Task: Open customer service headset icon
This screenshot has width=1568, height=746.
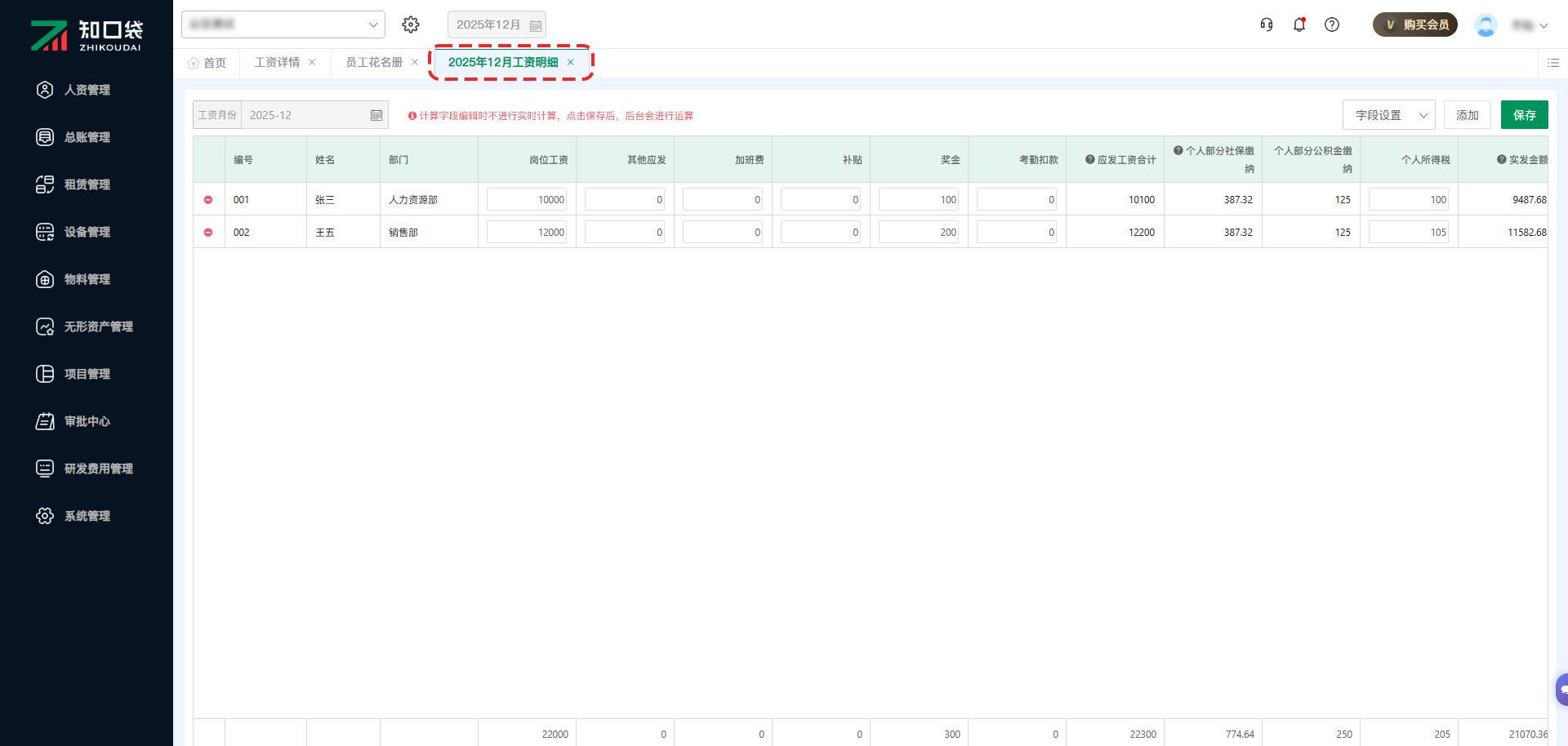Action: pyautogui.click(x=1267, y=24)
